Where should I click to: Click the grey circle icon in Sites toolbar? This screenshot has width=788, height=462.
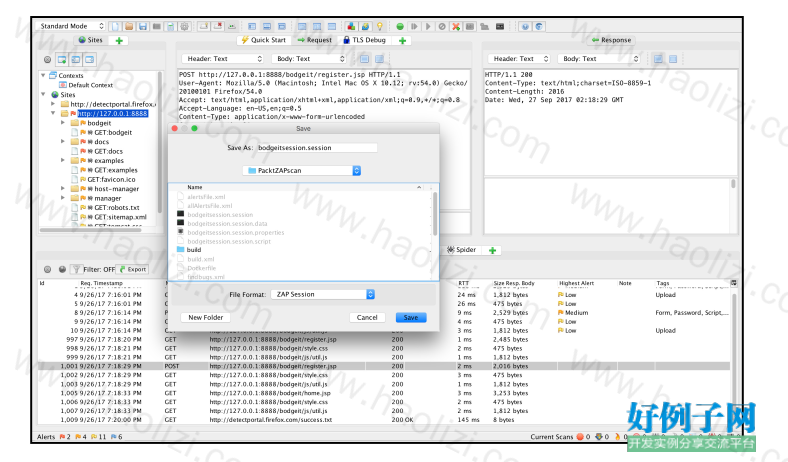(47, 60)
